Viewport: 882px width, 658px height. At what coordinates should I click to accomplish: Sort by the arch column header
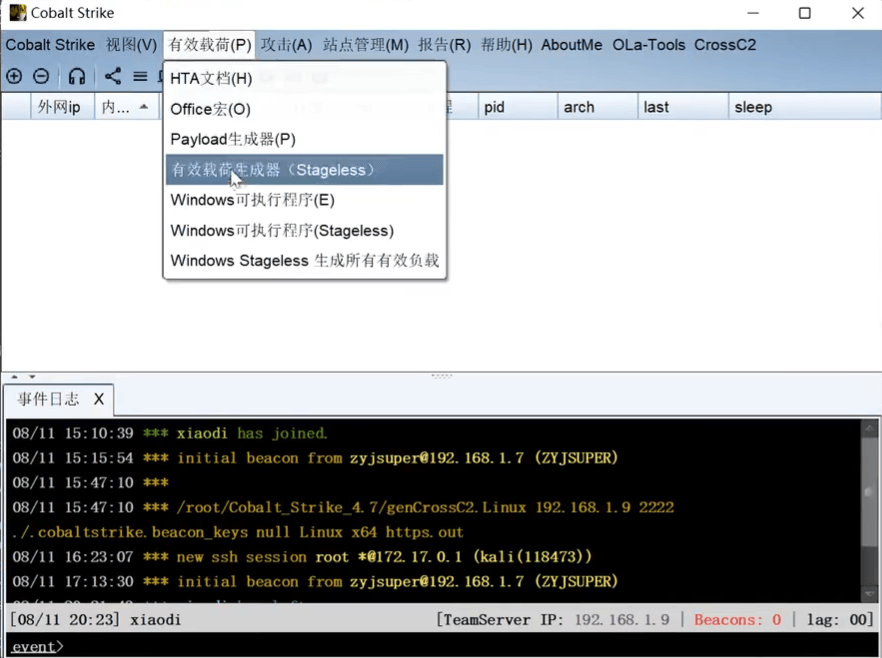pos(597,107)
